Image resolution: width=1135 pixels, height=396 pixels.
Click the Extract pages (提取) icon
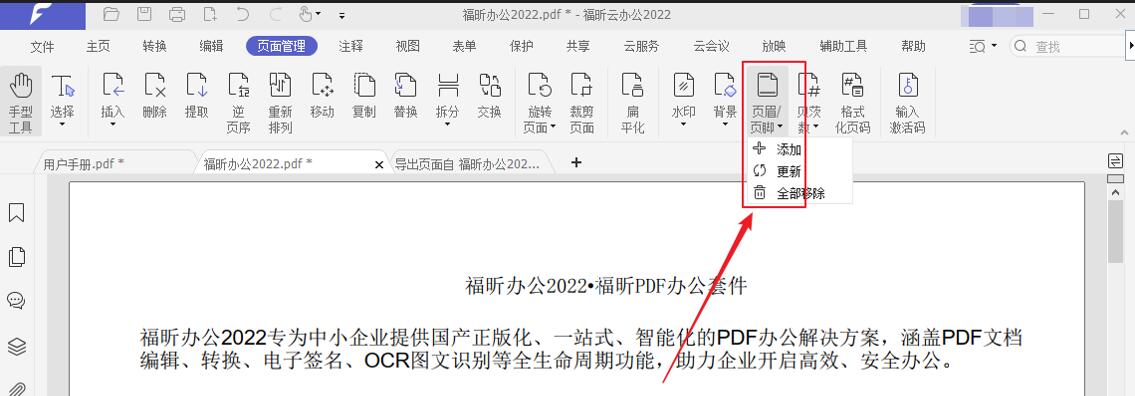(x=197, y=86)
